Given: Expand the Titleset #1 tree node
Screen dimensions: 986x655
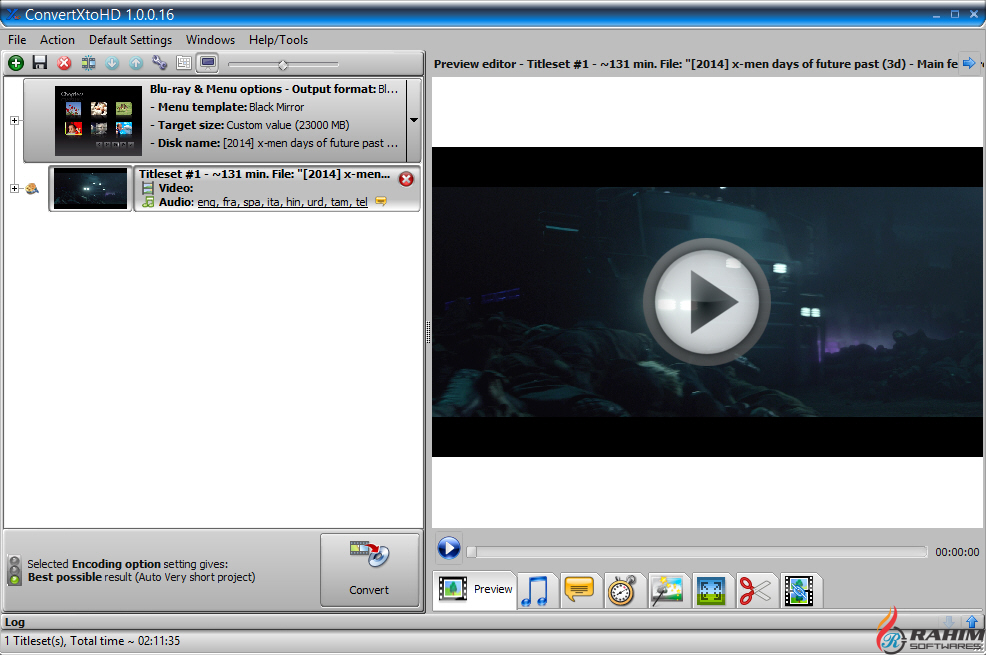Looking at the screenshot, I should click(x=14, y=188).
